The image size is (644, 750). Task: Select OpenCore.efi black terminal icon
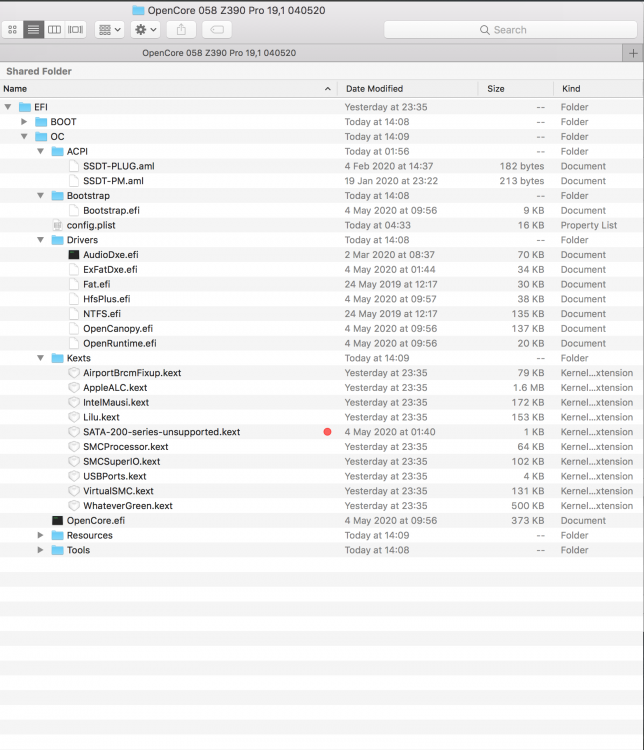pyautogui.click(x=57, y=521)
